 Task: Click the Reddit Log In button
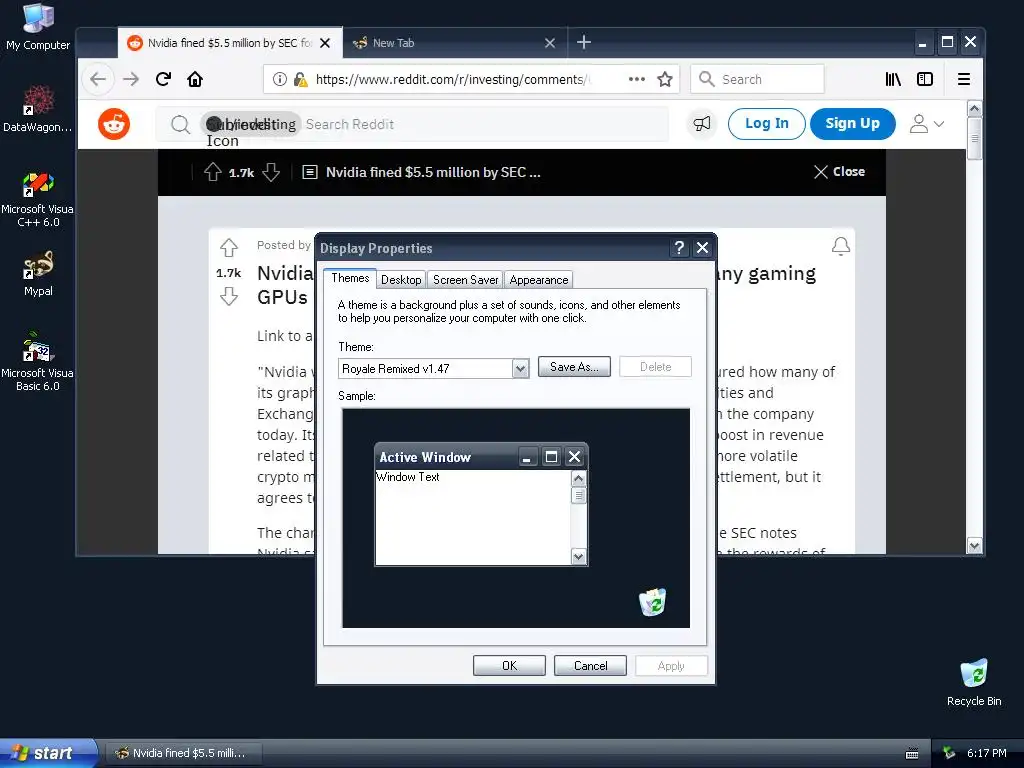coord(767,123)
